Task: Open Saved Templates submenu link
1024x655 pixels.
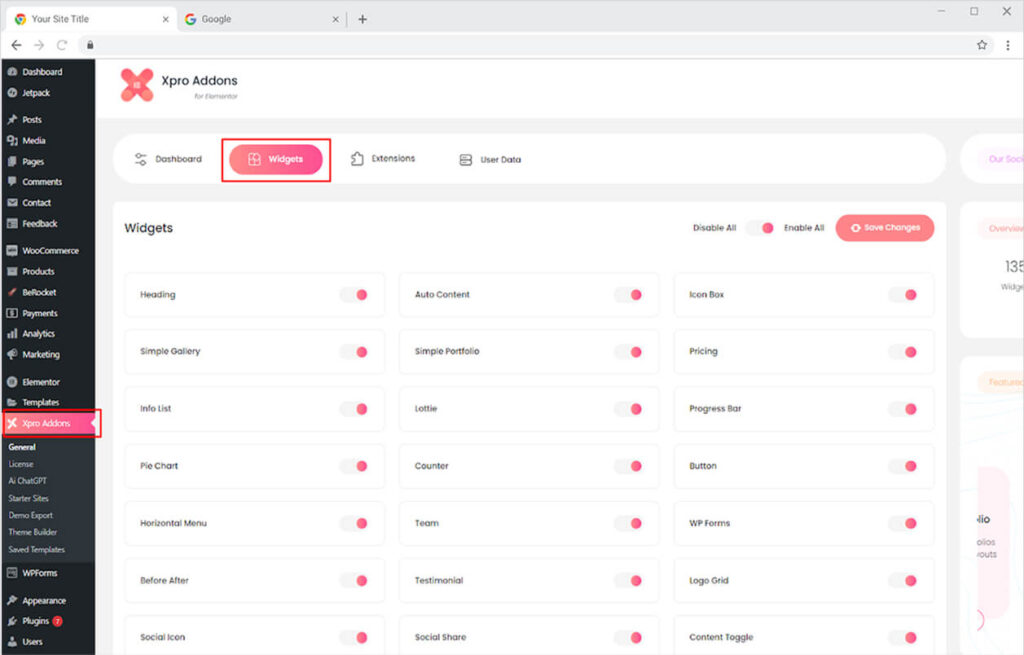Action: click(x=37, y=550)
